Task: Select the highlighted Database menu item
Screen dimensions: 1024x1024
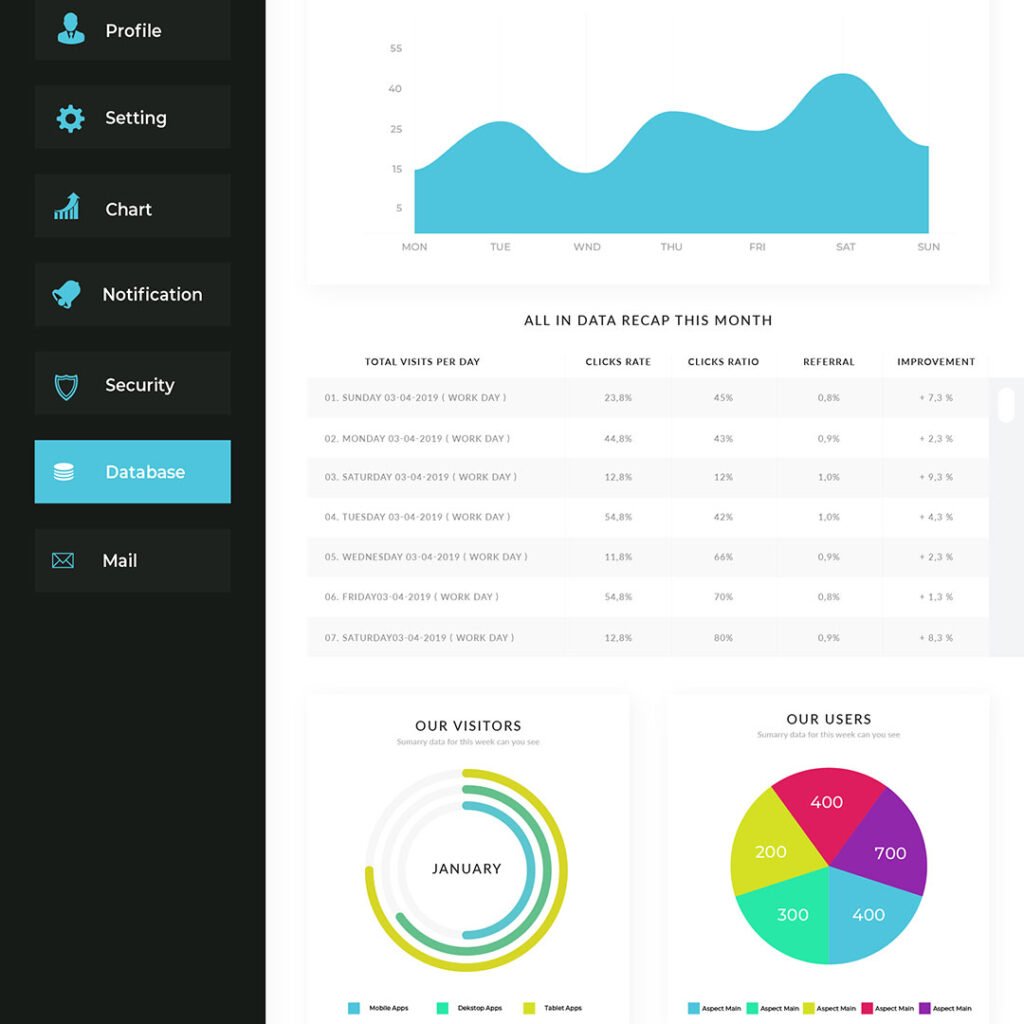Action: point(132,472)
